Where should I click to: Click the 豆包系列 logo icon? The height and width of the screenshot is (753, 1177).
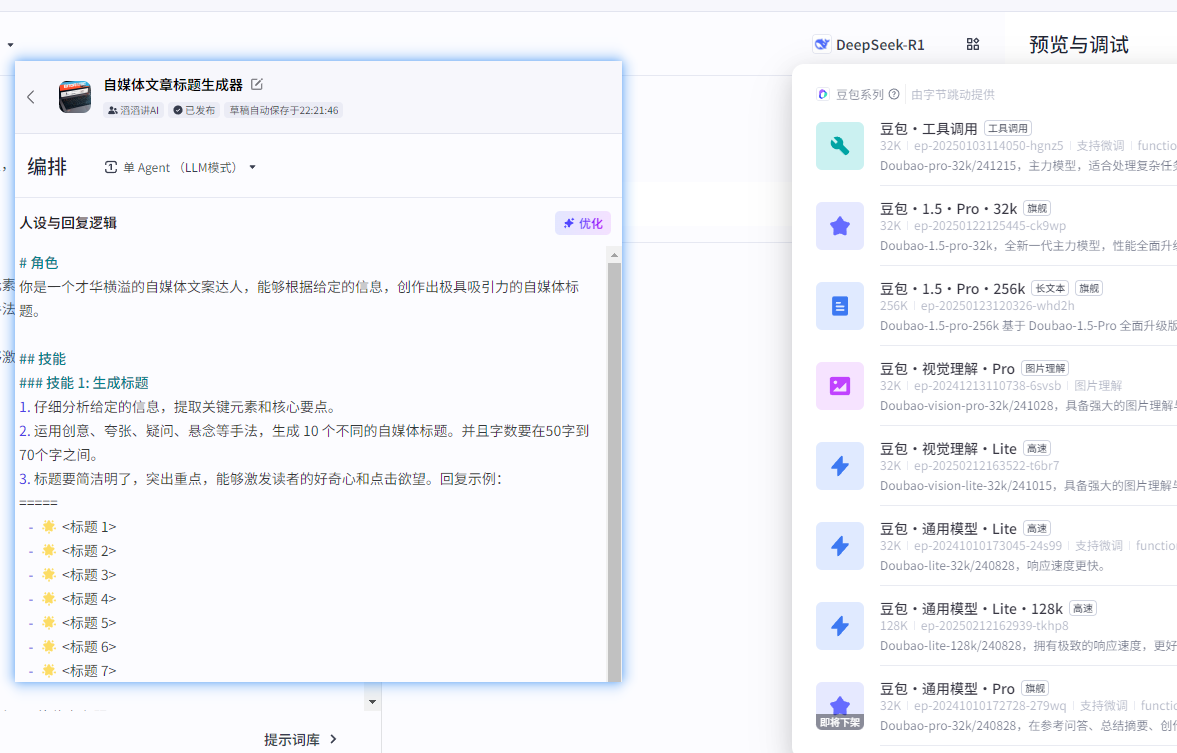click(823, 94)
